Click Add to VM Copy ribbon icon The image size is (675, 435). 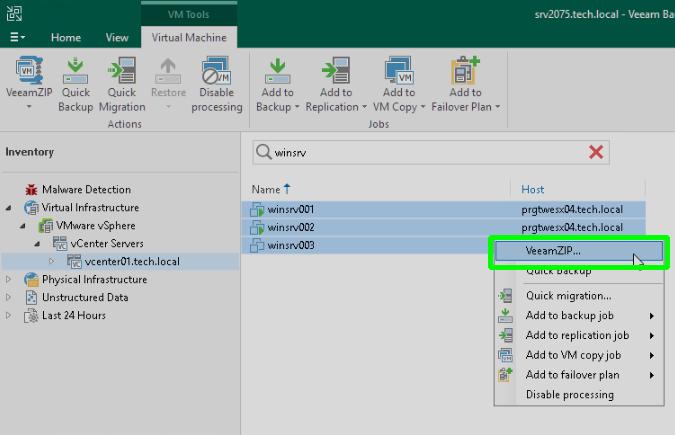(399, 71)
